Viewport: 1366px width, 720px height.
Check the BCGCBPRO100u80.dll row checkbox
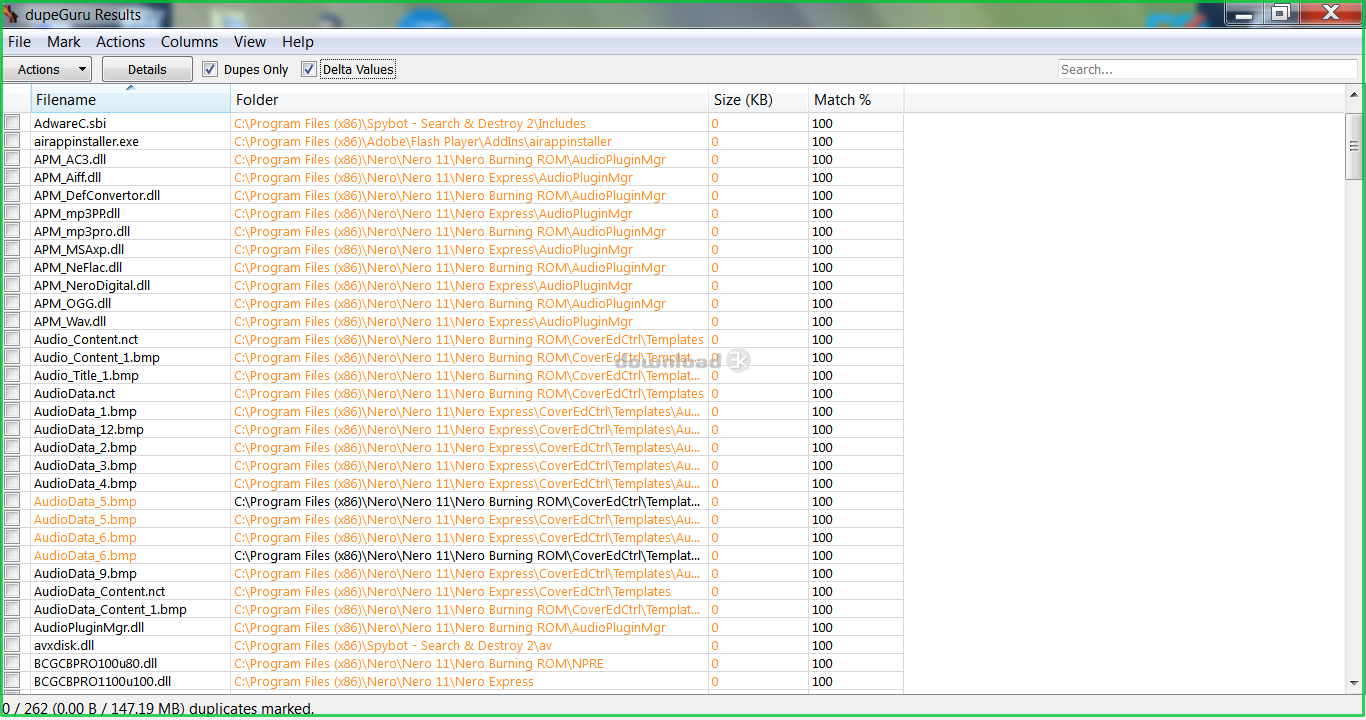pos(12,663)
